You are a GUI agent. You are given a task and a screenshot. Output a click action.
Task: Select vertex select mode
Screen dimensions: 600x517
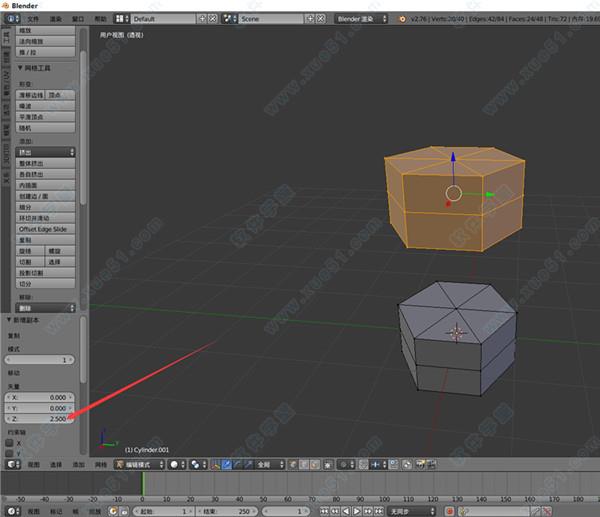[x=293, y=465]
